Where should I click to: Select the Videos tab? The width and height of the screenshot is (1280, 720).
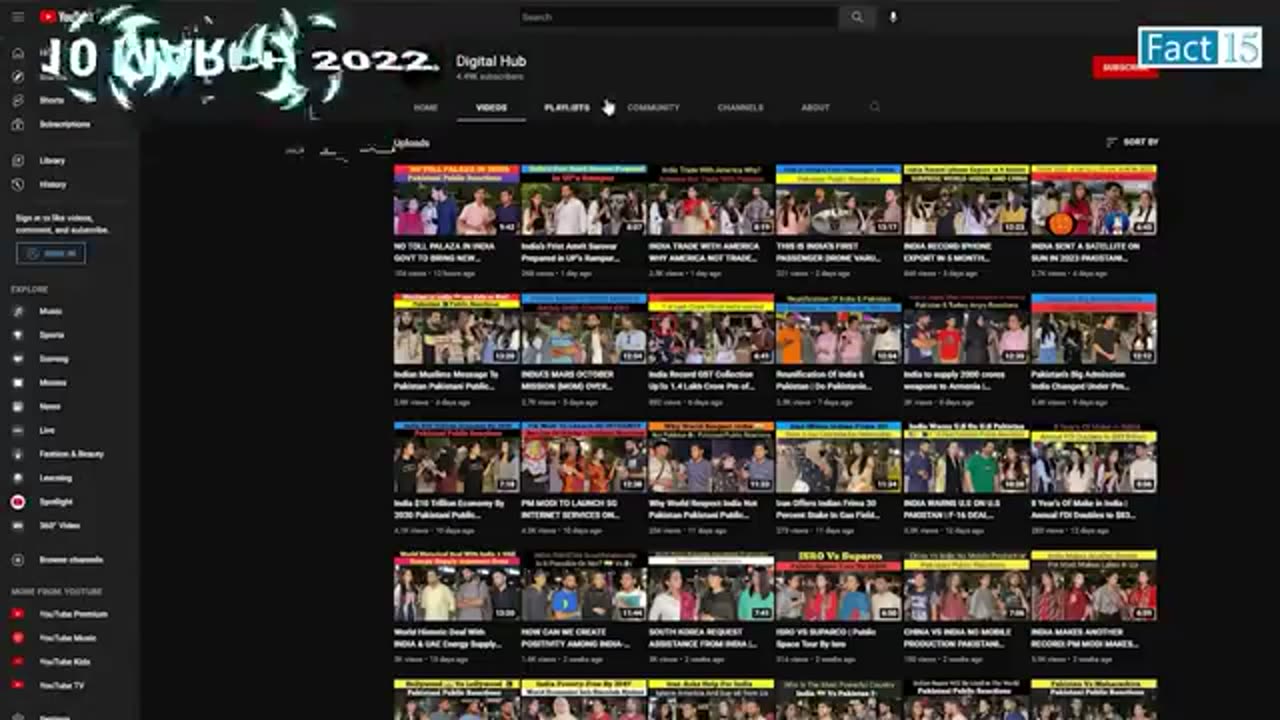[491, 107]
